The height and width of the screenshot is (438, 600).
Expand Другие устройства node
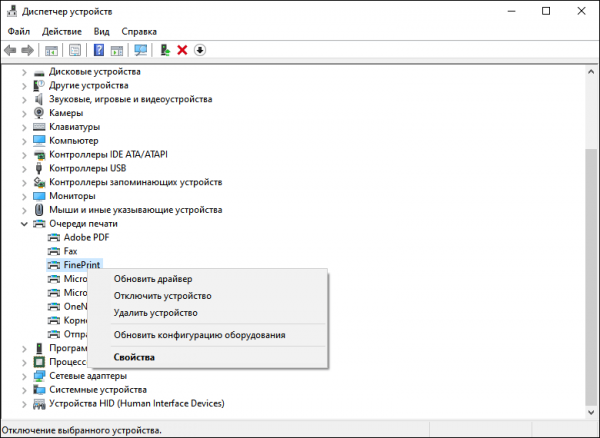pos(24,86)
